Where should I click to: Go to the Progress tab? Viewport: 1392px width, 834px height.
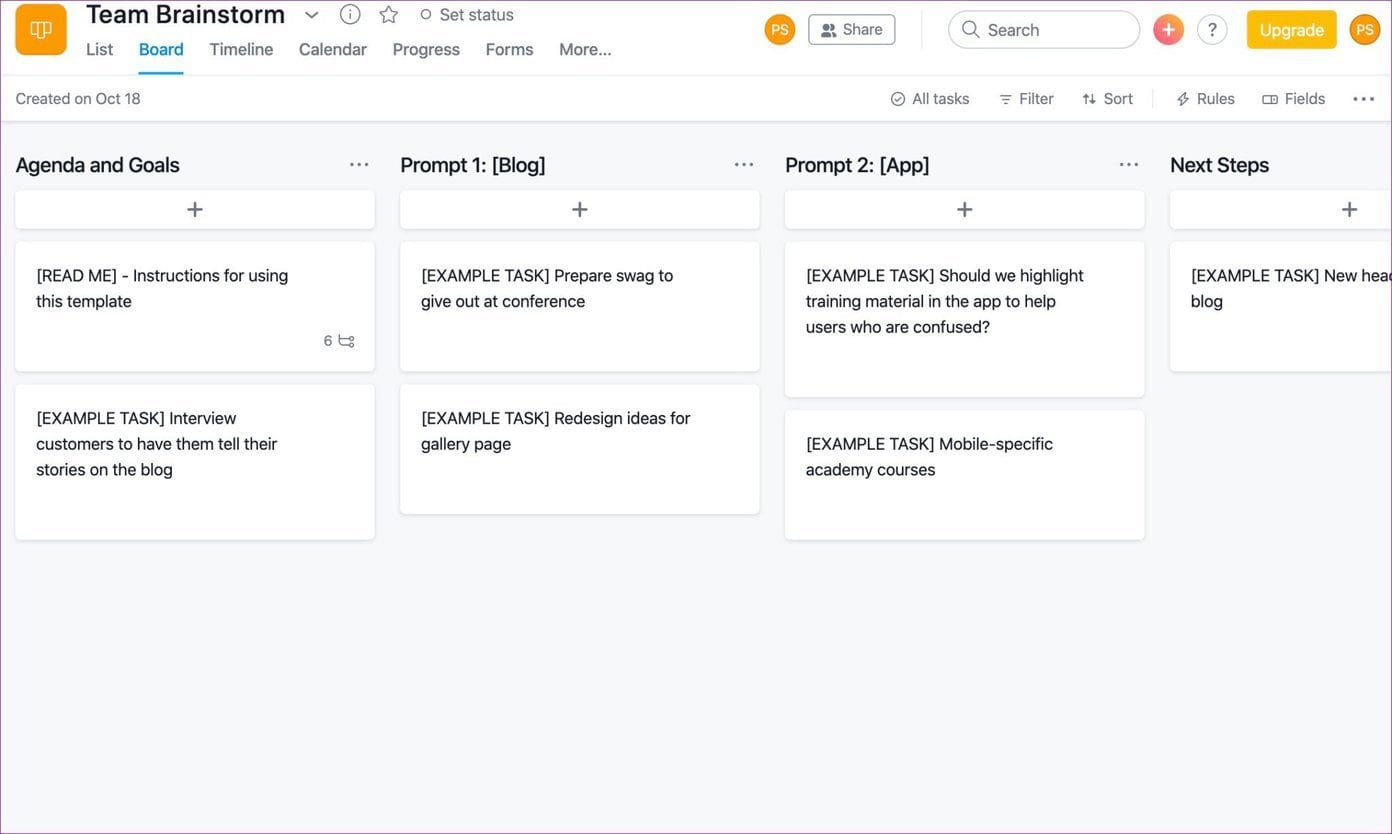pyautogui.click(x=426, y=49)
